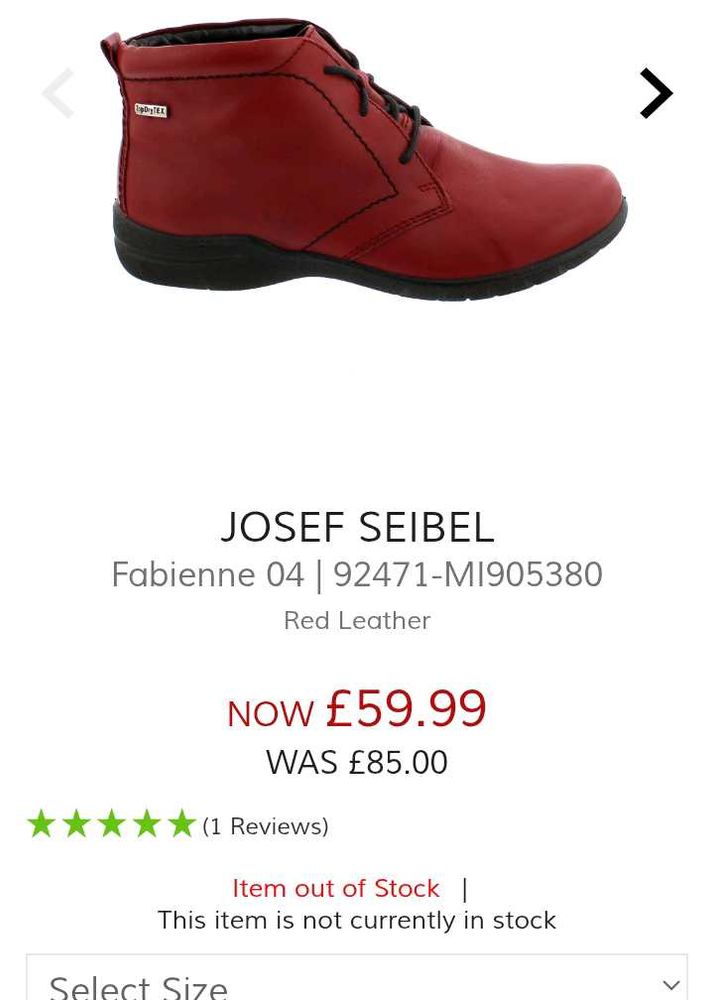Image resolution: width=714 pixels, height=1000 pixels.
Task: Select the Fabienne 04 product name
Action: (208, 574)
